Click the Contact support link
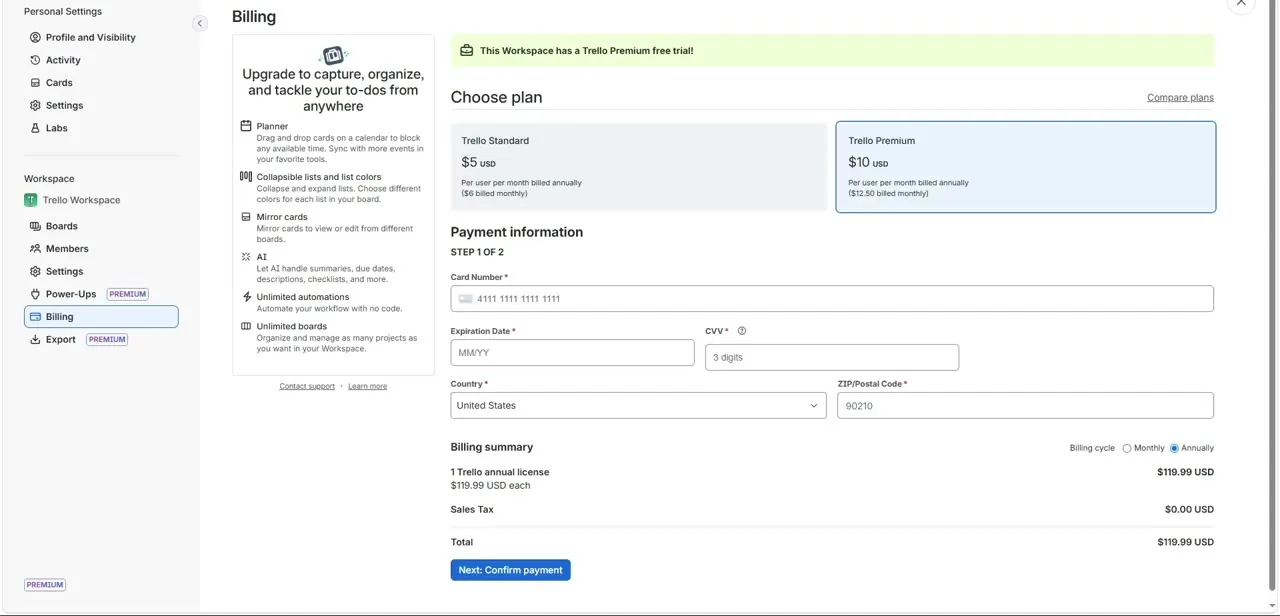This screenshot has height=616, width=1280. (x=307, y=386)
